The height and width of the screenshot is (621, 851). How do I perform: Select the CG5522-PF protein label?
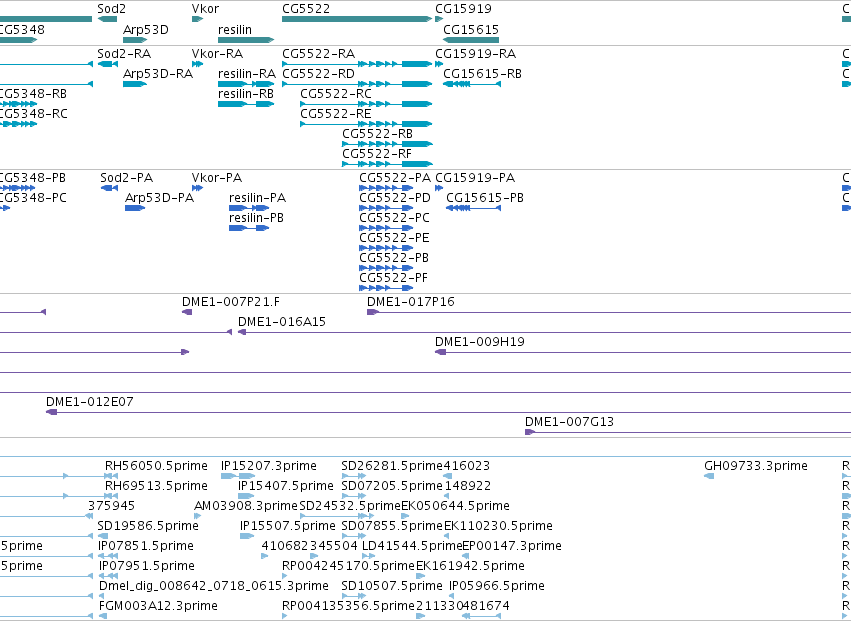[394, 278]
